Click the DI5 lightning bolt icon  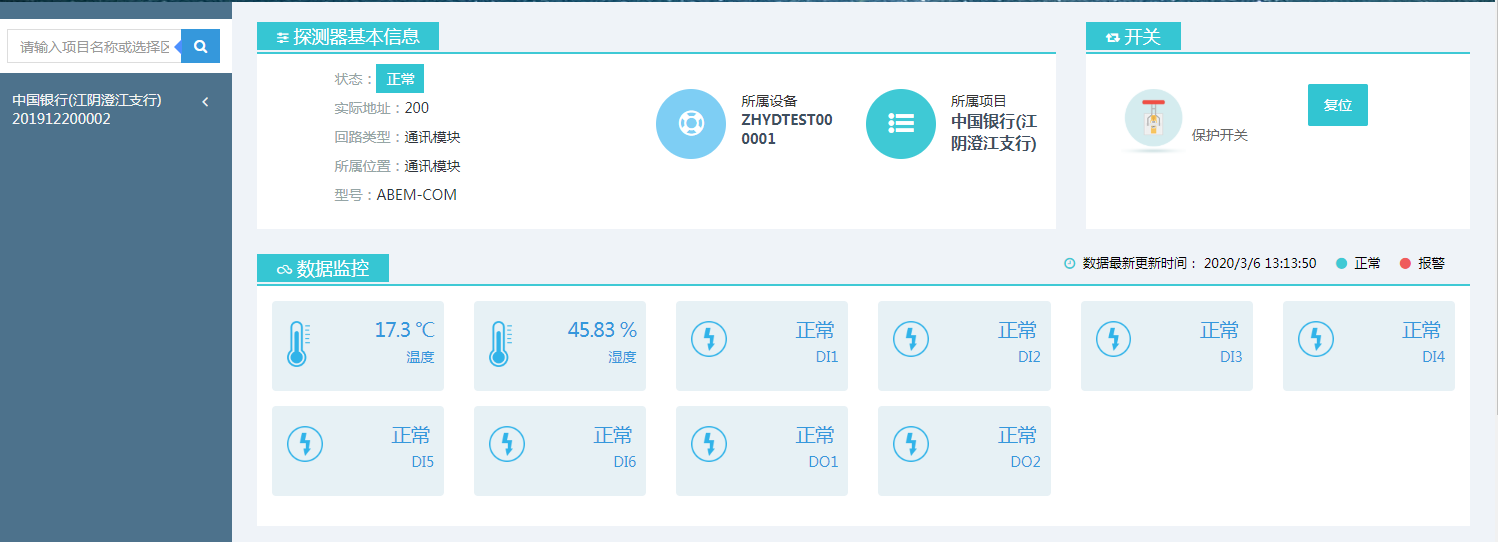click(305, 443)
